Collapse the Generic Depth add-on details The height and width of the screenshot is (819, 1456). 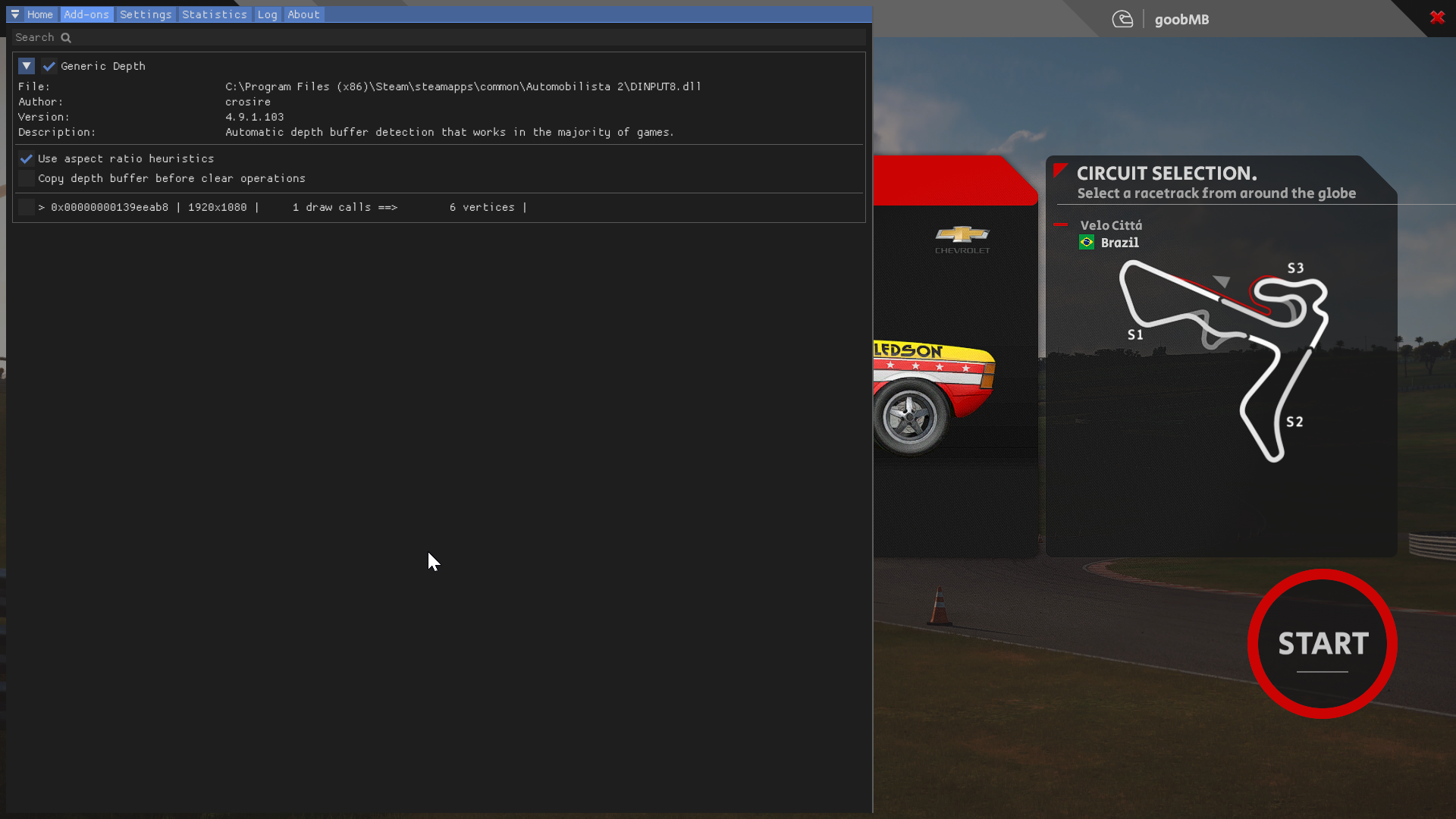click(x=27, y=66)
